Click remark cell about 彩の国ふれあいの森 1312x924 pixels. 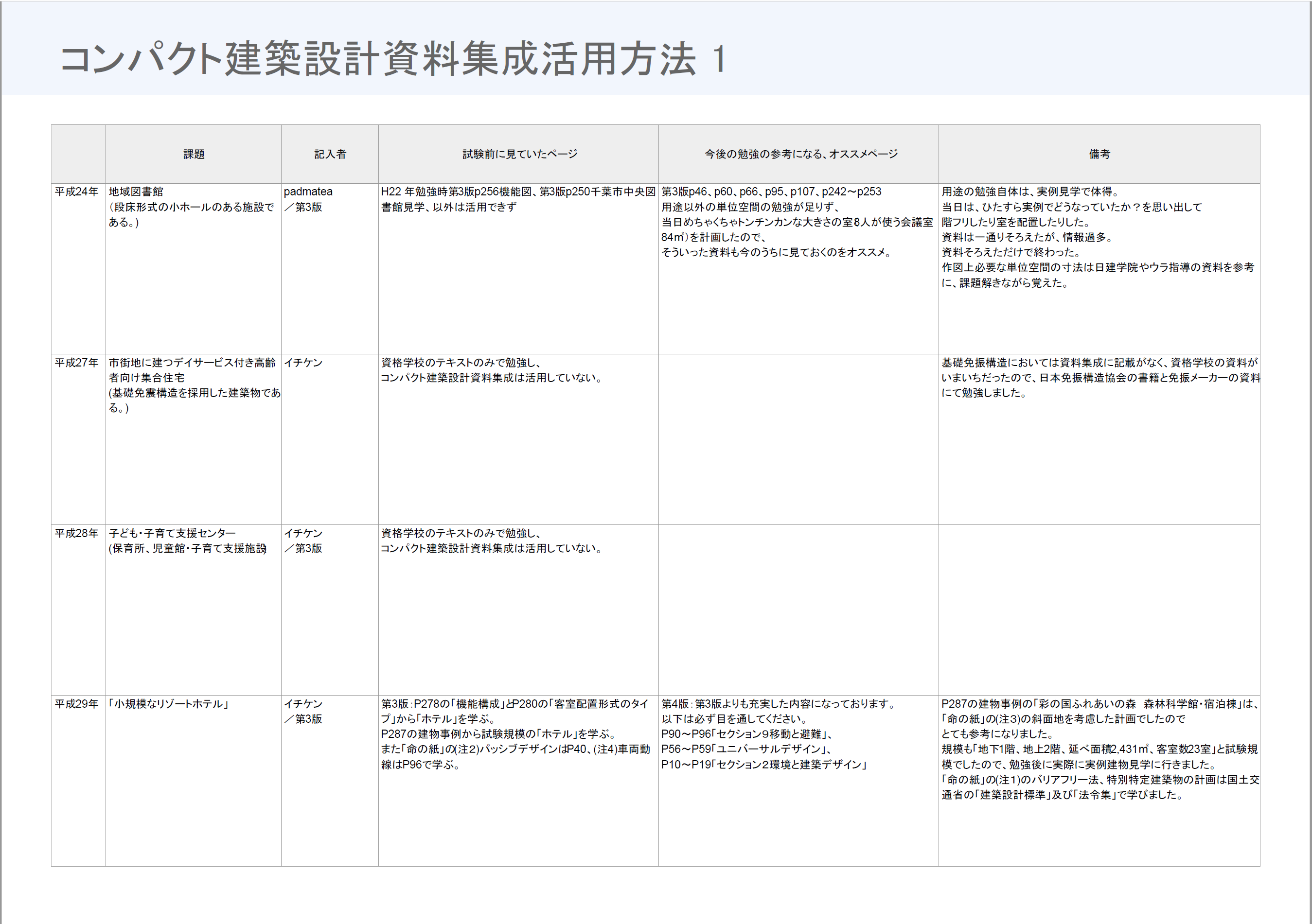[1099, 749]
